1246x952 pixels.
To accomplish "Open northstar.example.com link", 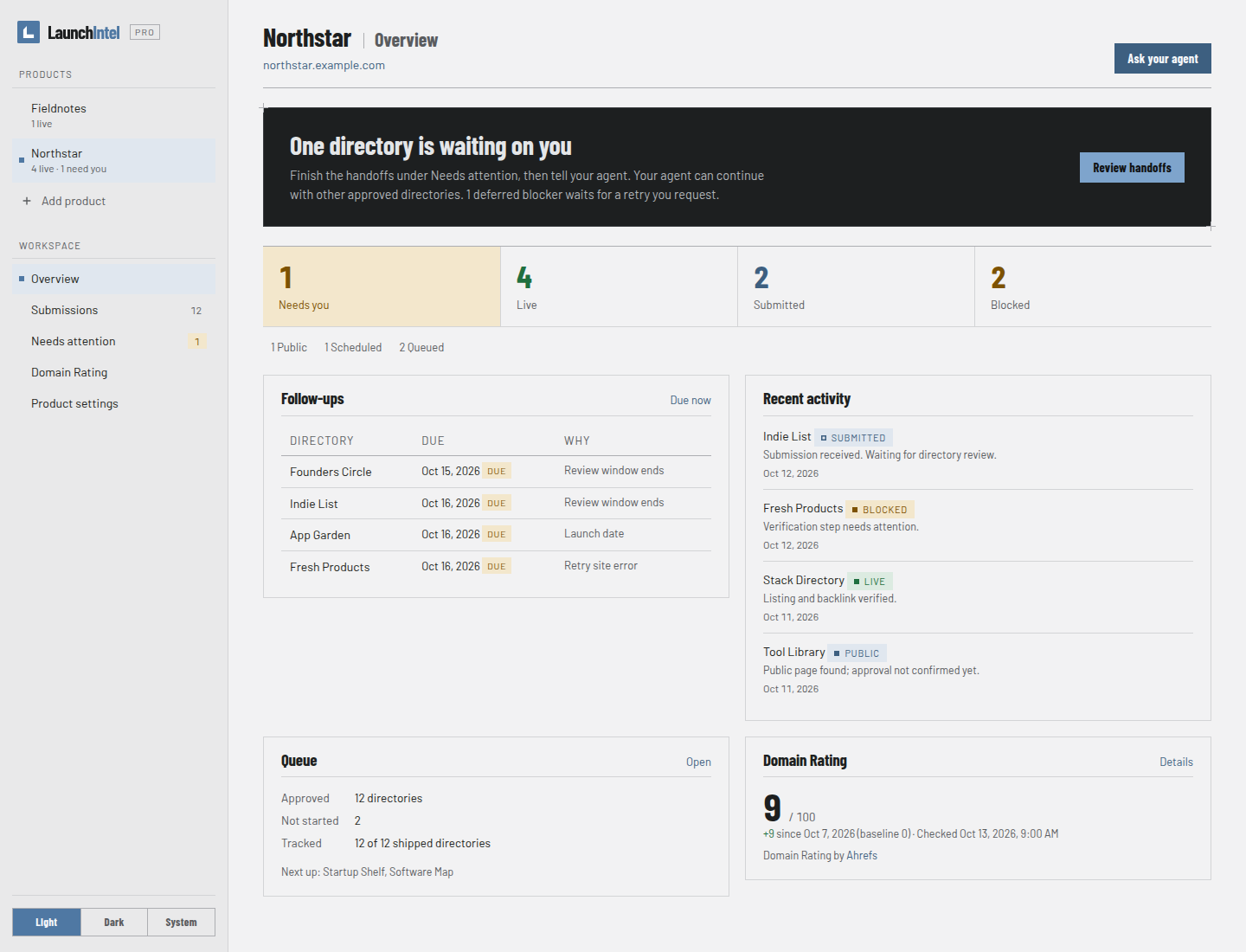I will (324, 65).
